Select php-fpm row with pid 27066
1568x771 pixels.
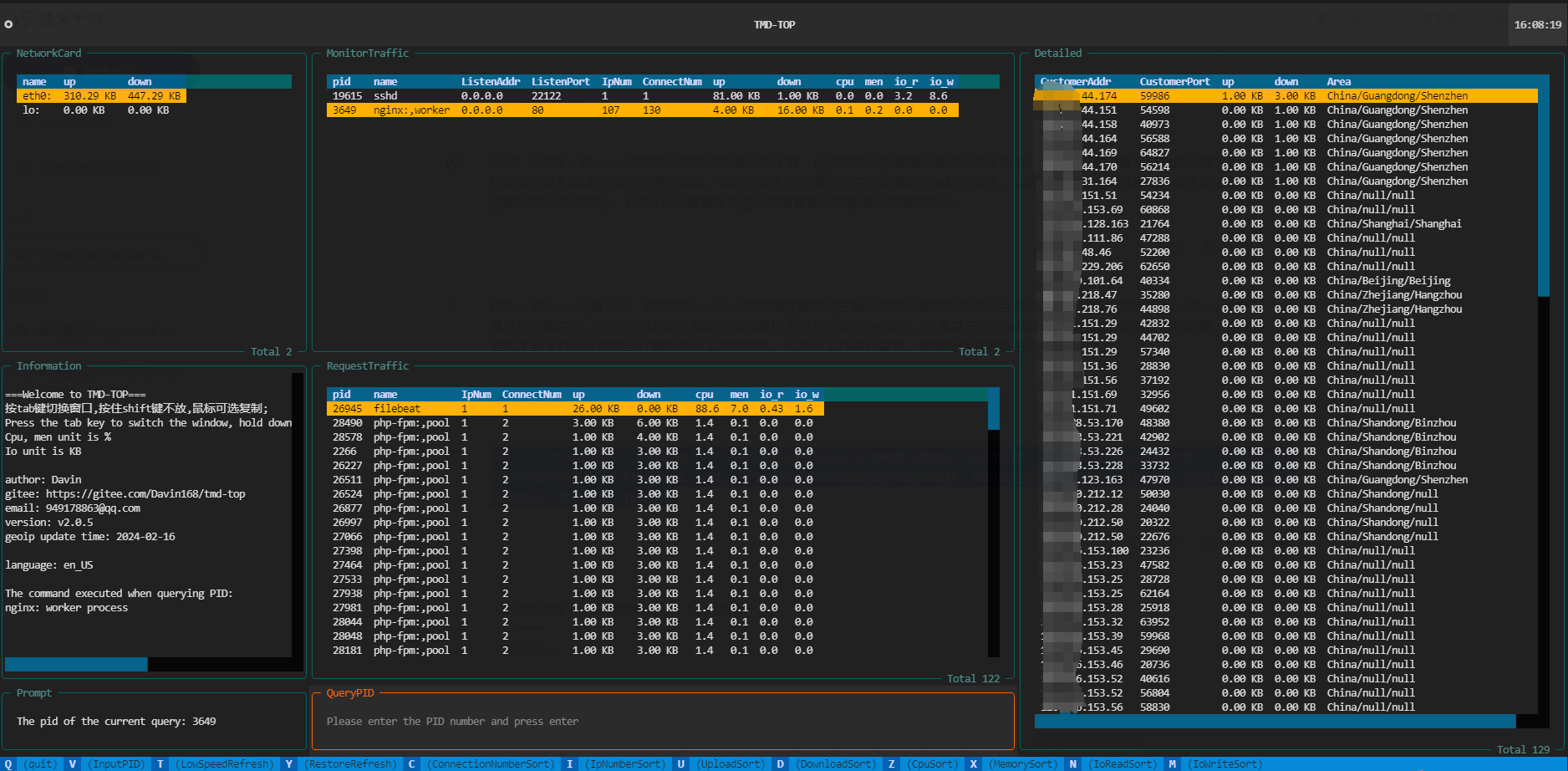(x=575, y=537)
